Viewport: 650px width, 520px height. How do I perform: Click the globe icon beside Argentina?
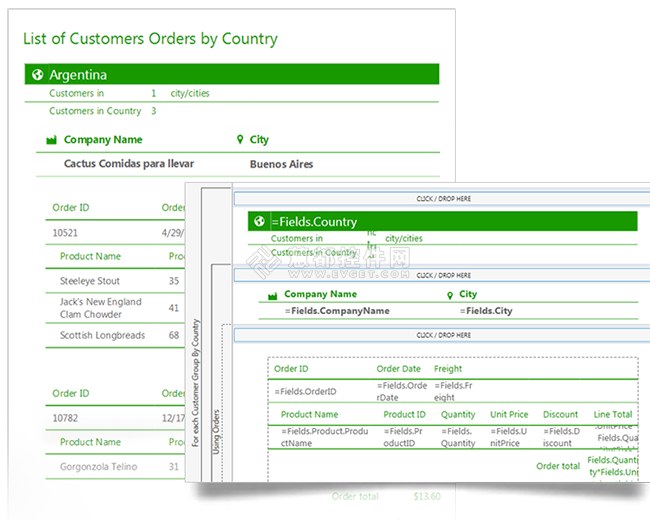(37, 75)
